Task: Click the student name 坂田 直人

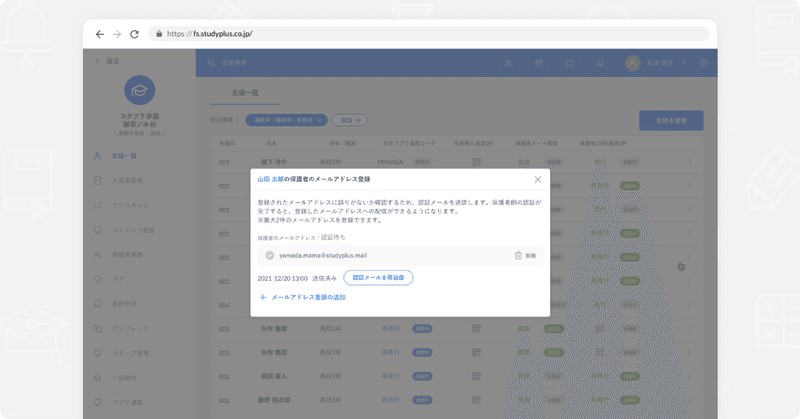Action: coord(274,377)
